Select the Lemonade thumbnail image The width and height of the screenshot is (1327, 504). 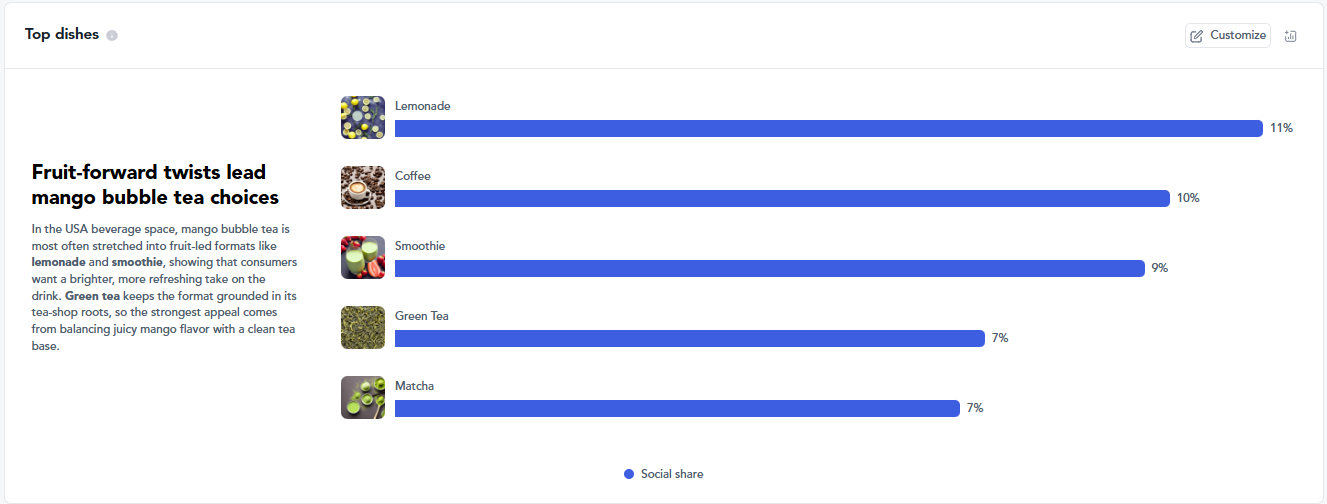pyautogui.click(x=363, y=117)
